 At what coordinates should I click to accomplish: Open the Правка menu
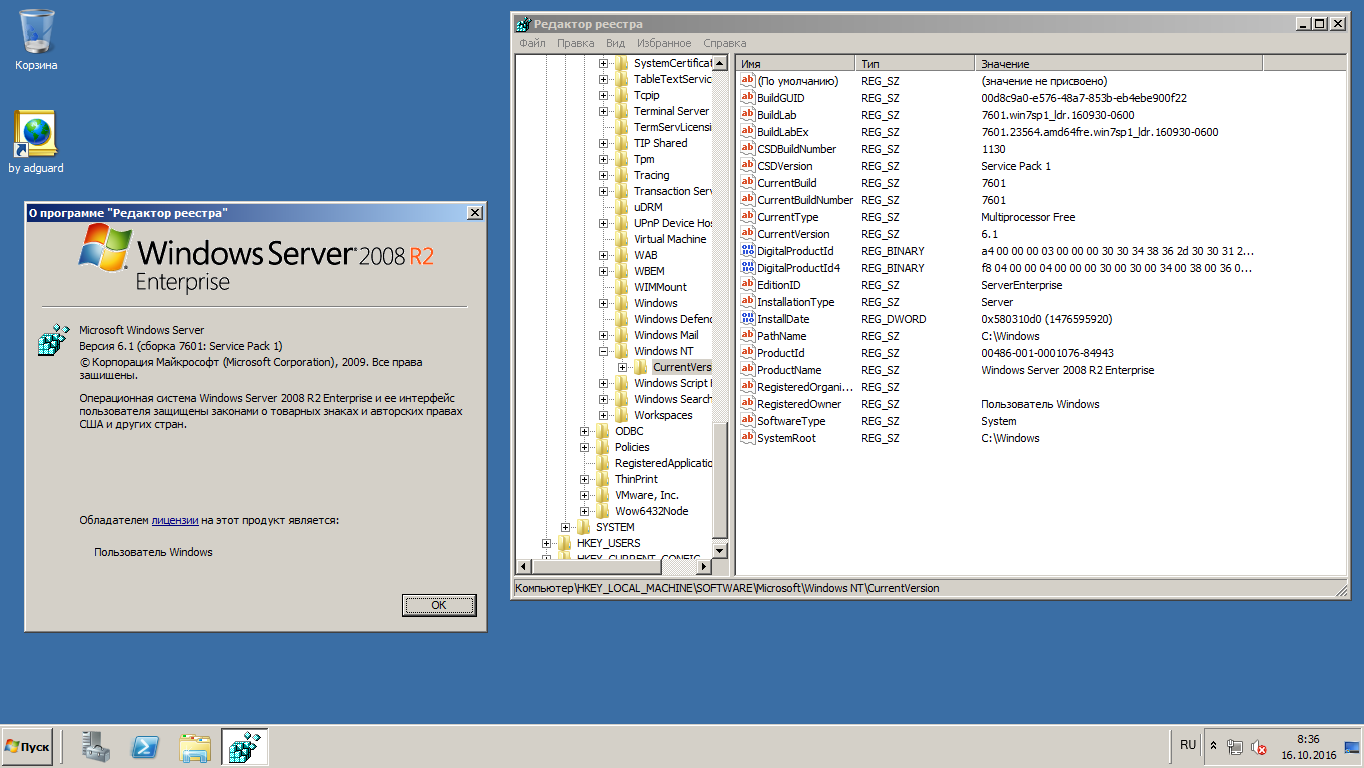tap(576, 43)
